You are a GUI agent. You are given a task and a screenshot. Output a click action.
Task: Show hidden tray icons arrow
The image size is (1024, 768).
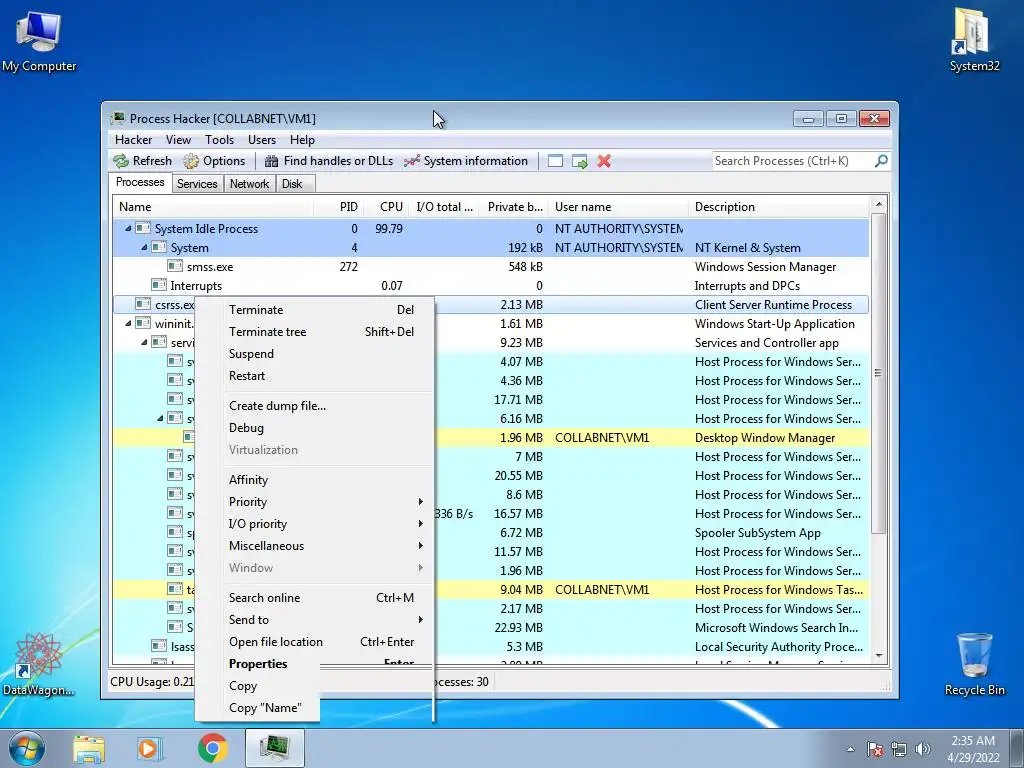click(850, 749)
